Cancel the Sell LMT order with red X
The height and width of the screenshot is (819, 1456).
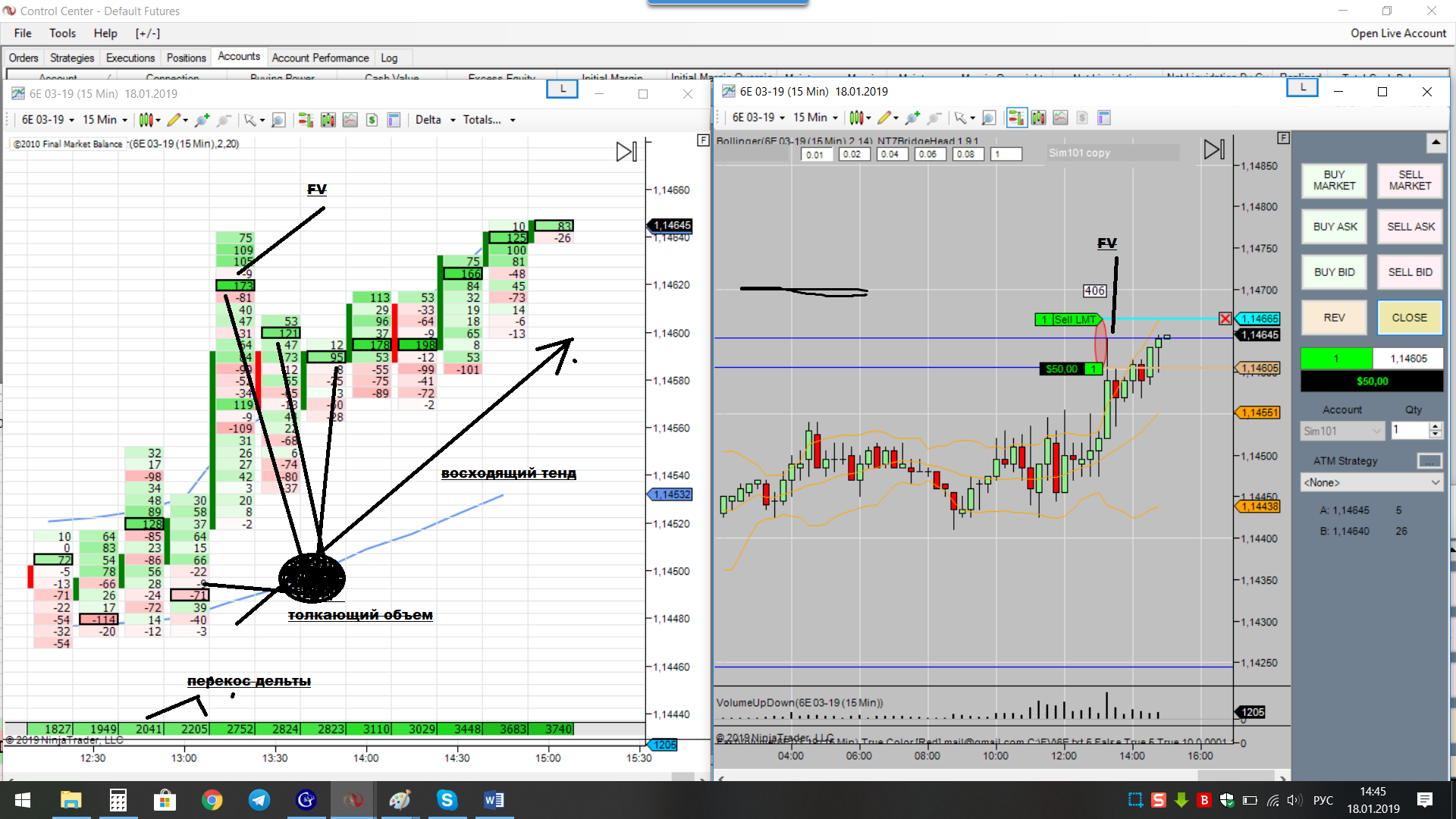click(1225, 319)
